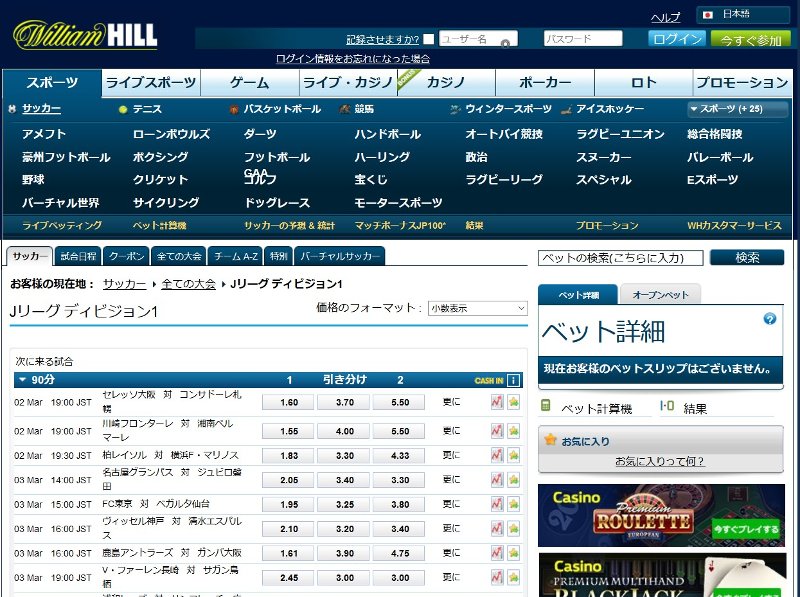Favorite star for FC東京 match
Viewport: 800px width, 597px height.
tap(513, 504)
